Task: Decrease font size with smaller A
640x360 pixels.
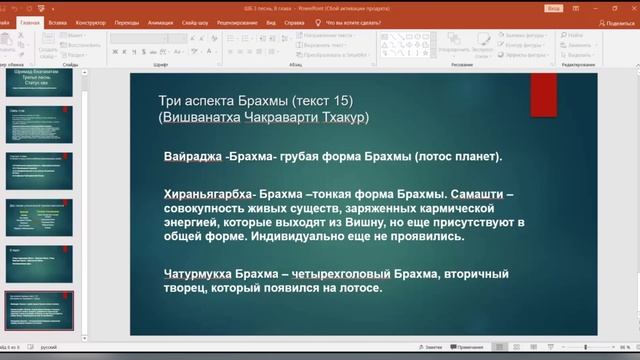Action: [202, 38]
